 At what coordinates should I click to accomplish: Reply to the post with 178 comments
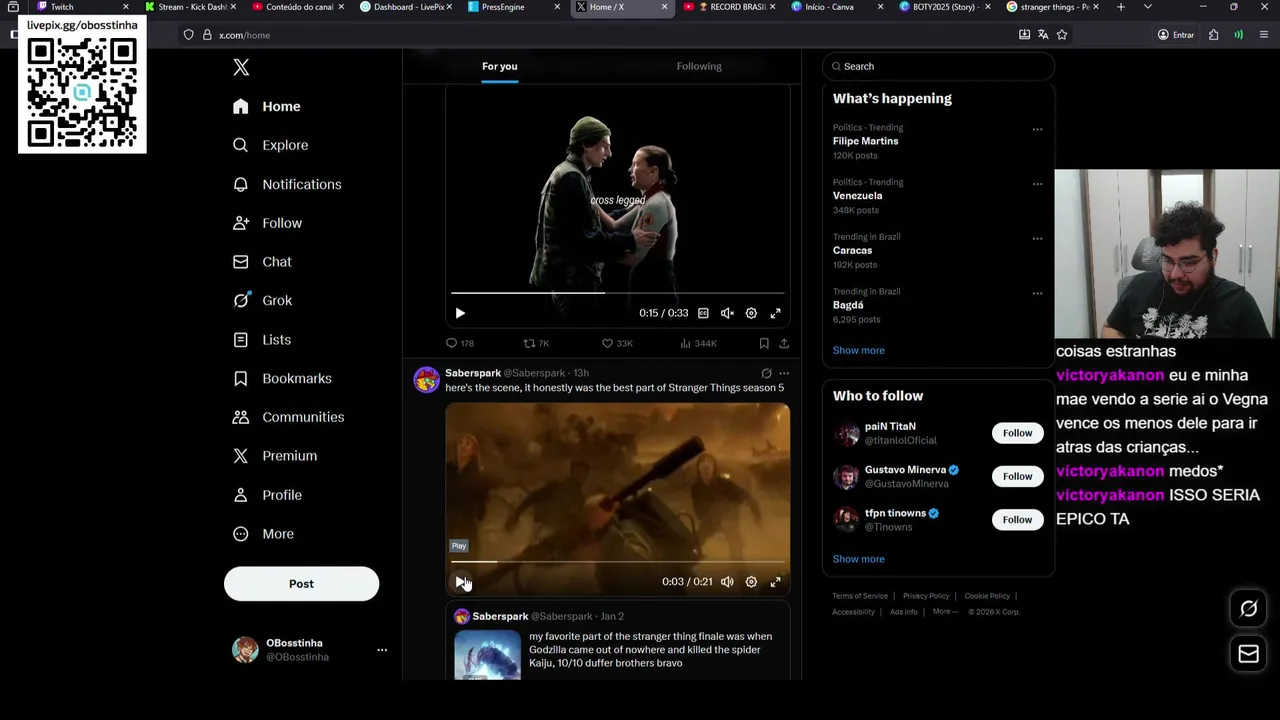coord(459,343)
